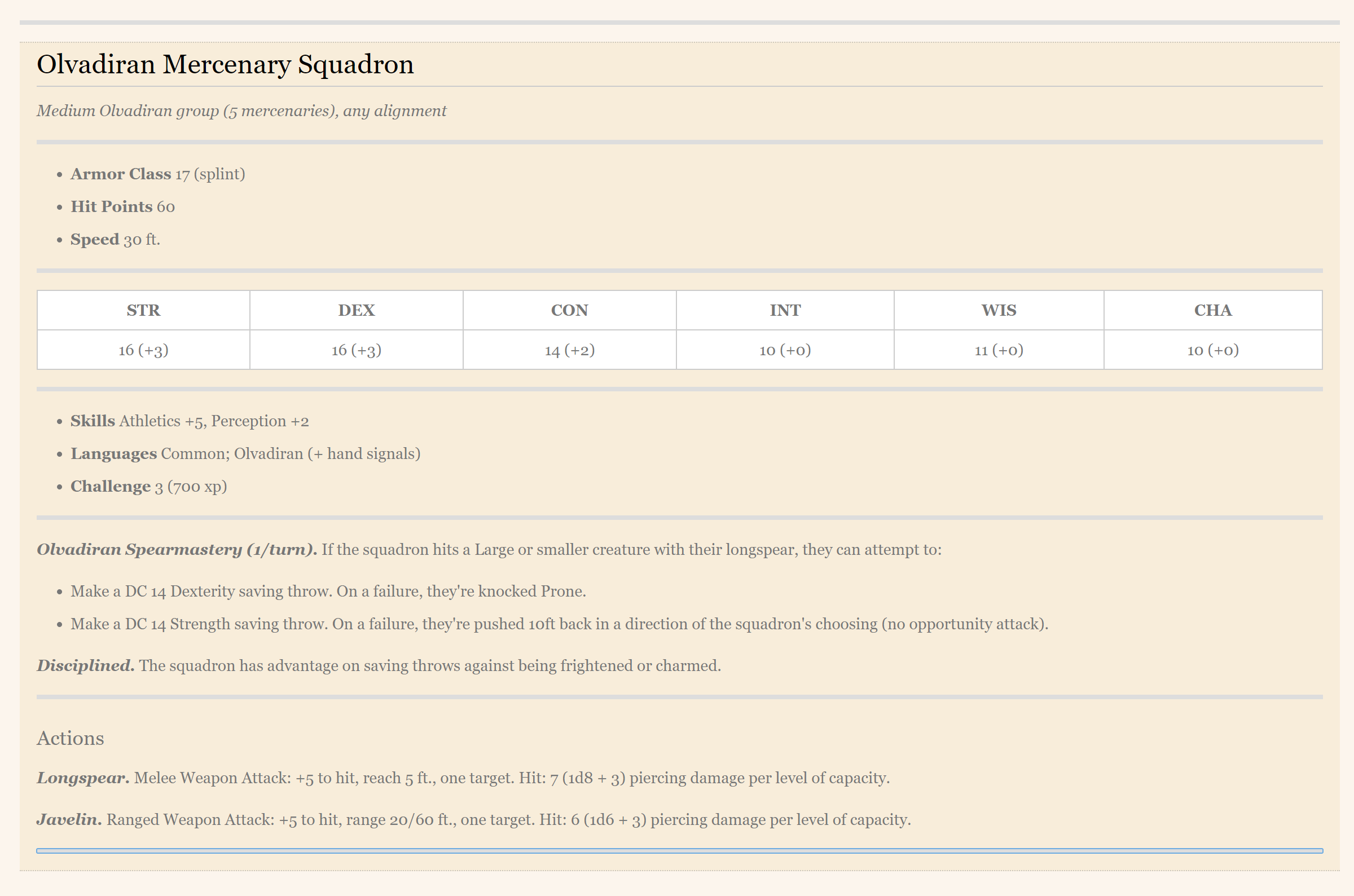The height and width of the screenshot is (896, 1354).
Task: Click the Languages Common; Olvadiran line
Action: (245, 454)
